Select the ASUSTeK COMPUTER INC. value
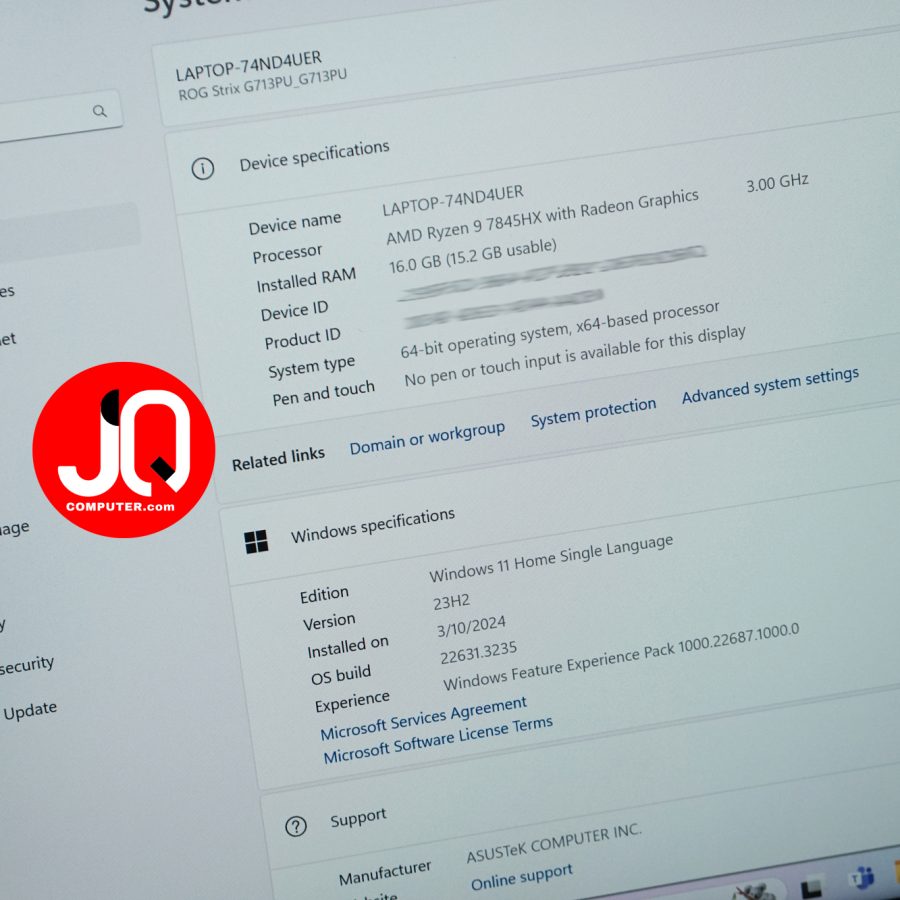900x900 pixels. (554, 843)
